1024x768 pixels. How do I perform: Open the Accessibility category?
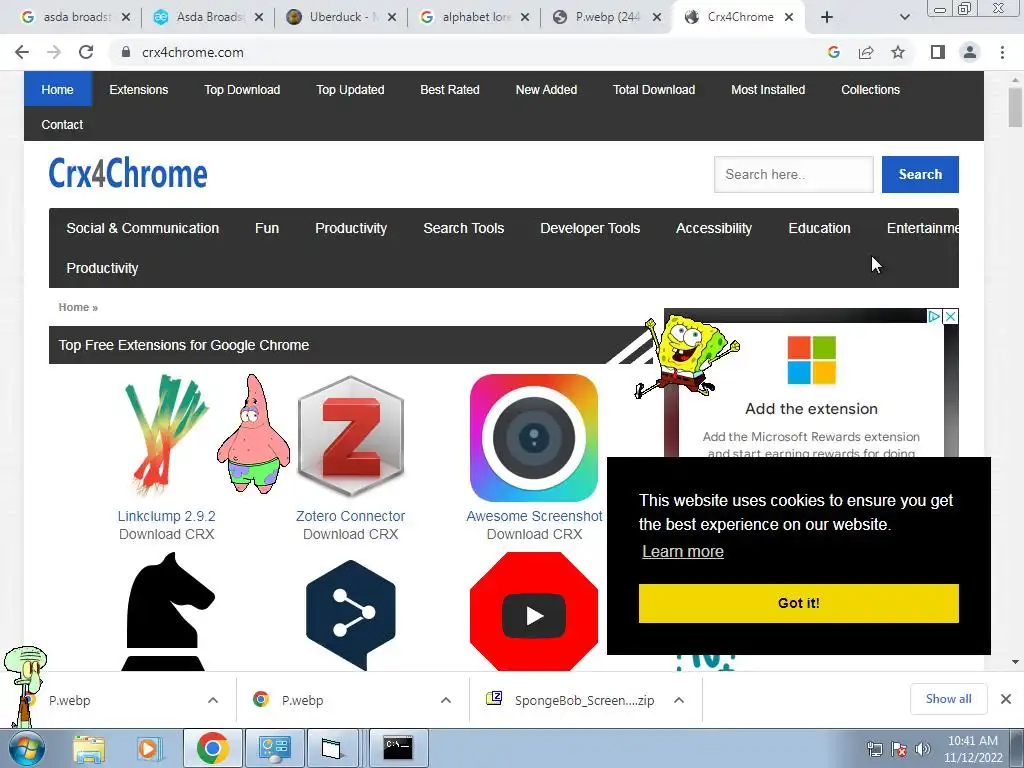click(x=714, y=228)
